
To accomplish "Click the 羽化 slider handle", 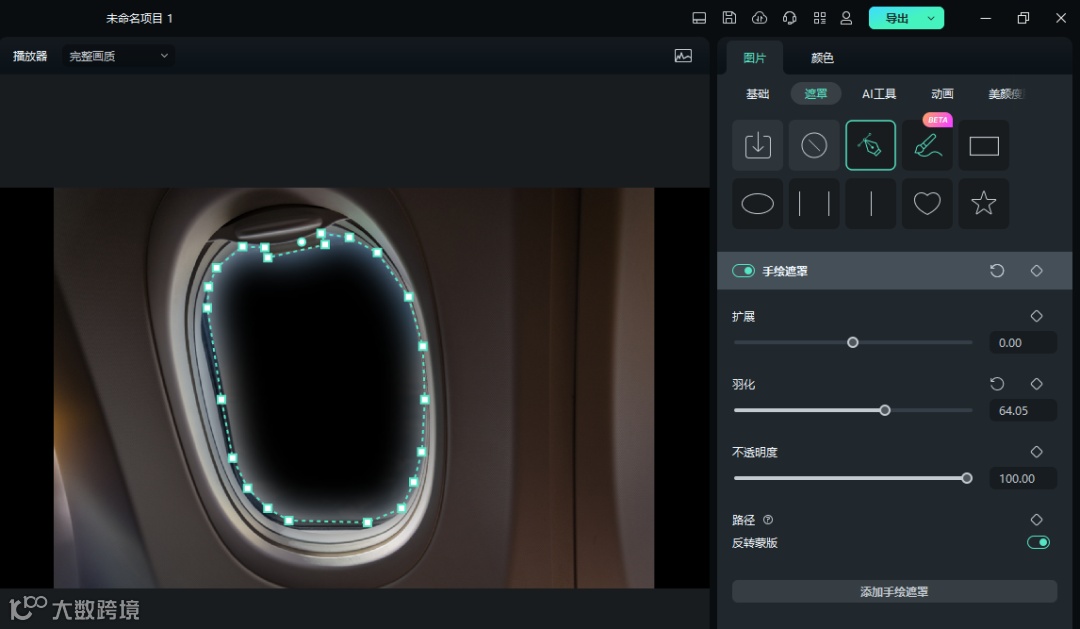I will tap(885, 411).
